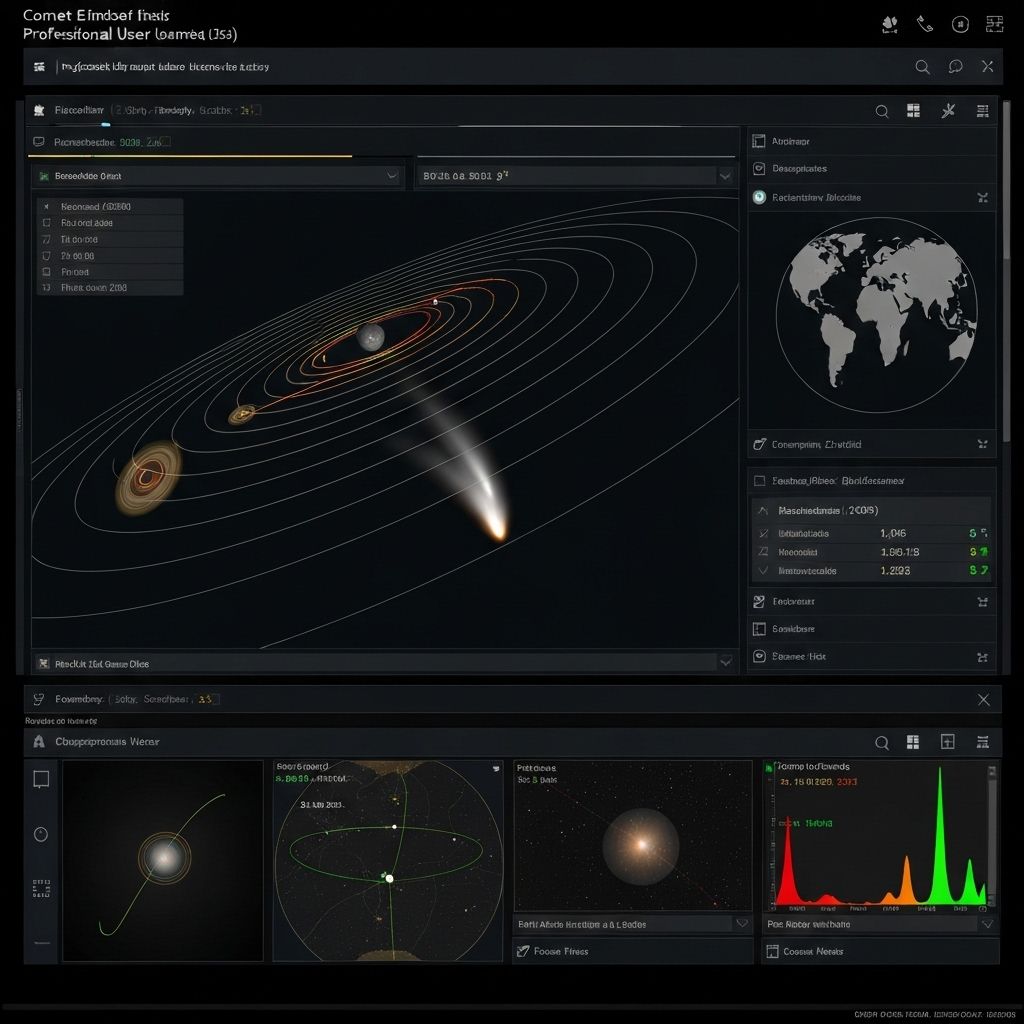Close the bottom comparison panel
Screen dimensions: 1024x1024
[x=983, y=699]
